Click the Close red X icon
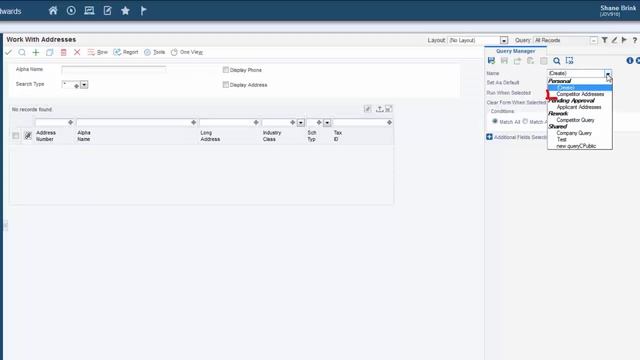 pyautogui.click(x=77, y=52)
